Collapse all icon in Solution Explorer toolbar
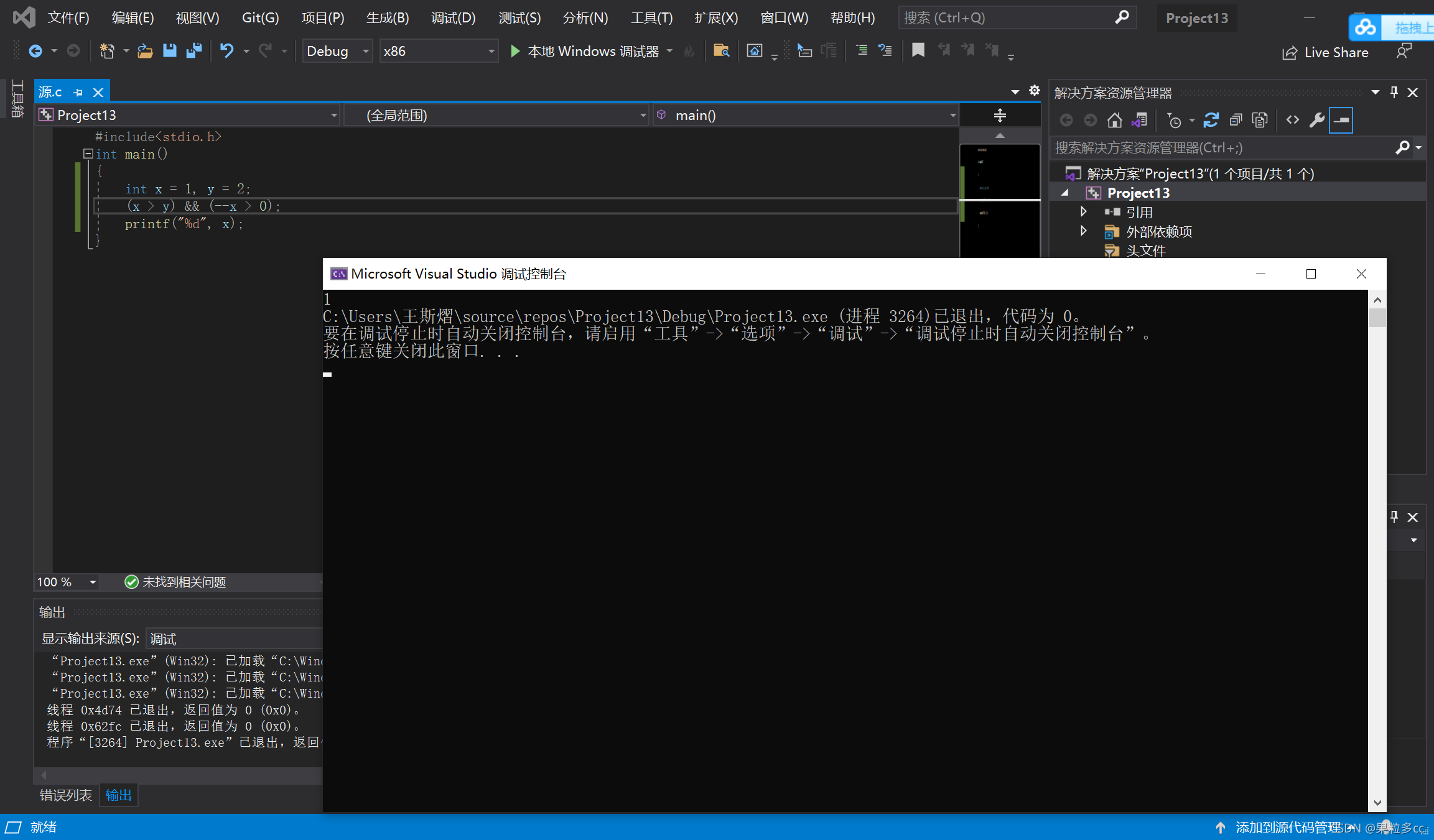 1236,120
